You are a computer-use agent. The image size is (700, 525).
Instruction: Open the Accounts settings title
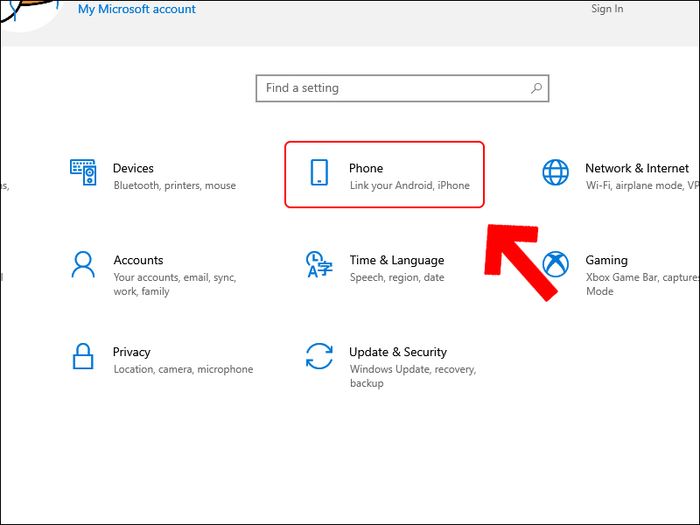138,260
